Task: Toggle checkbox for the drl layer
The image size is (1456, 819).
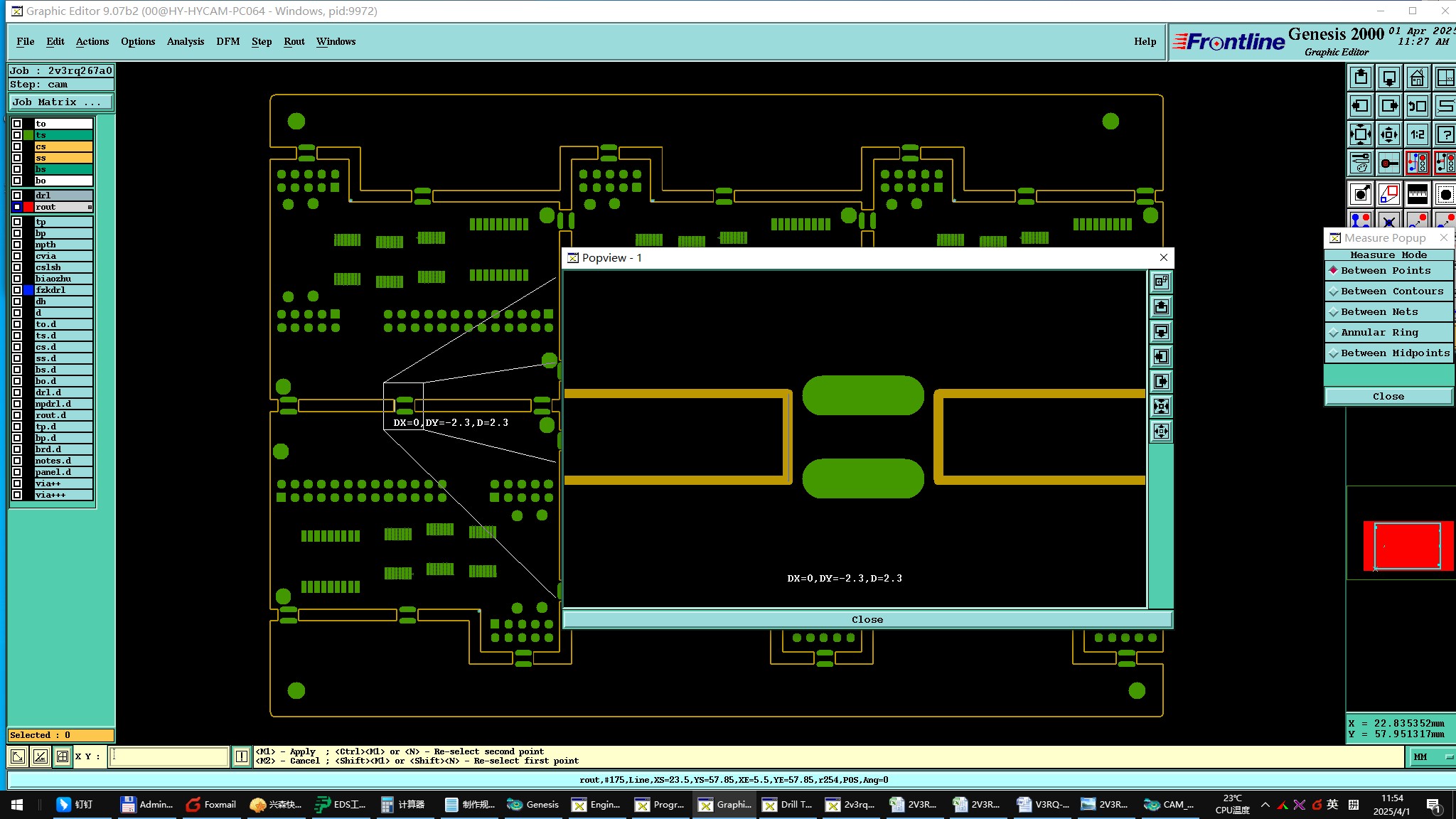Action: click(x=17, y=196)
